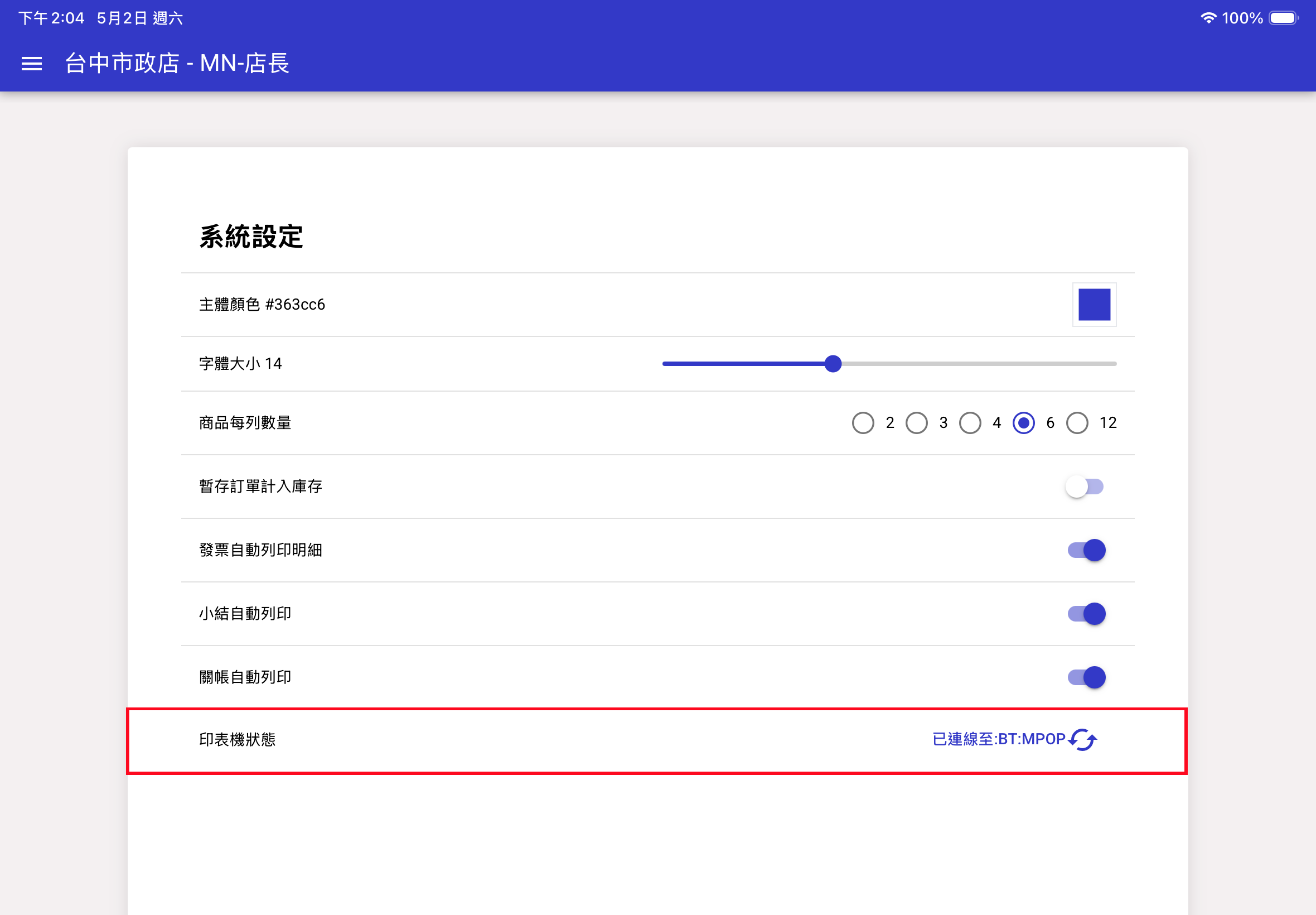This screenshot has height=915, width=1316.
Task: Click the 台中市政店 - MN-店長 title
Action: pos(177,63)
